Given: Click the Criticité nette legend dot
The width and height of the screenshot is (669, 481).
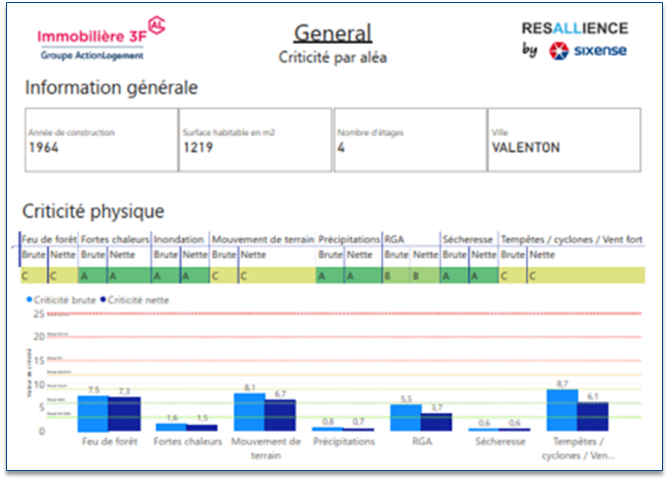Looking at the screenshot, I should pos(101,299).
